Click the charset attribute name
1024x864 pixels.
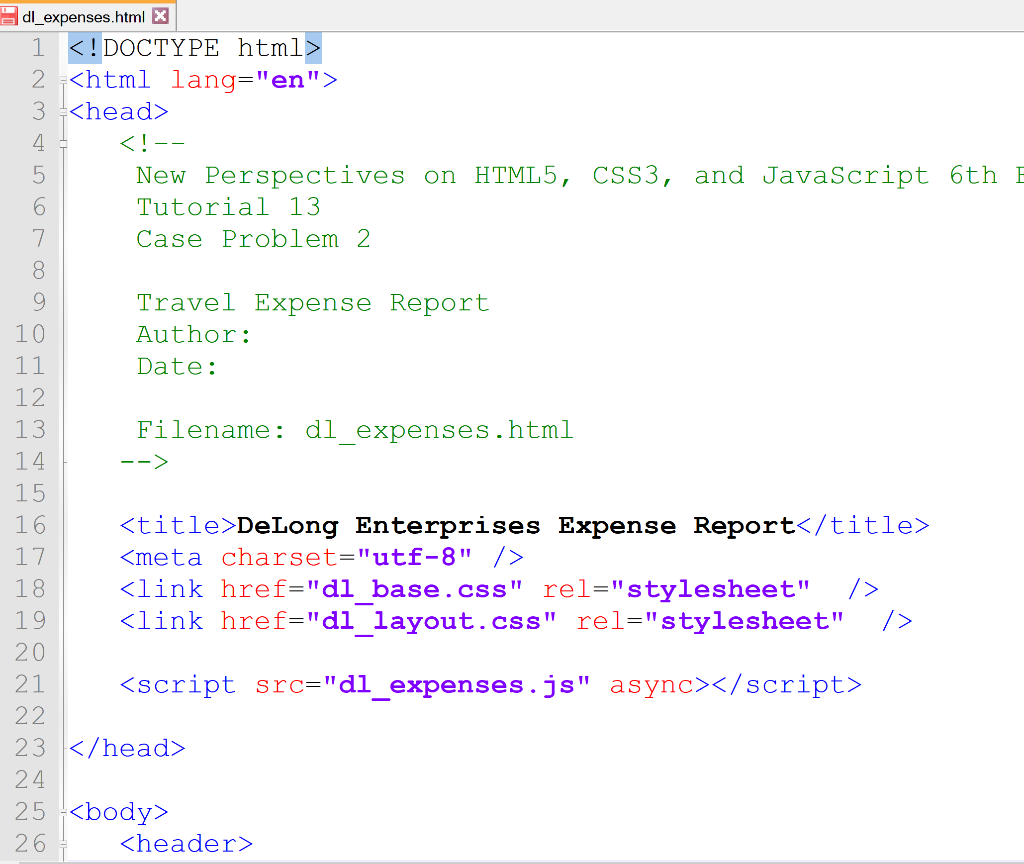point(279,558)
